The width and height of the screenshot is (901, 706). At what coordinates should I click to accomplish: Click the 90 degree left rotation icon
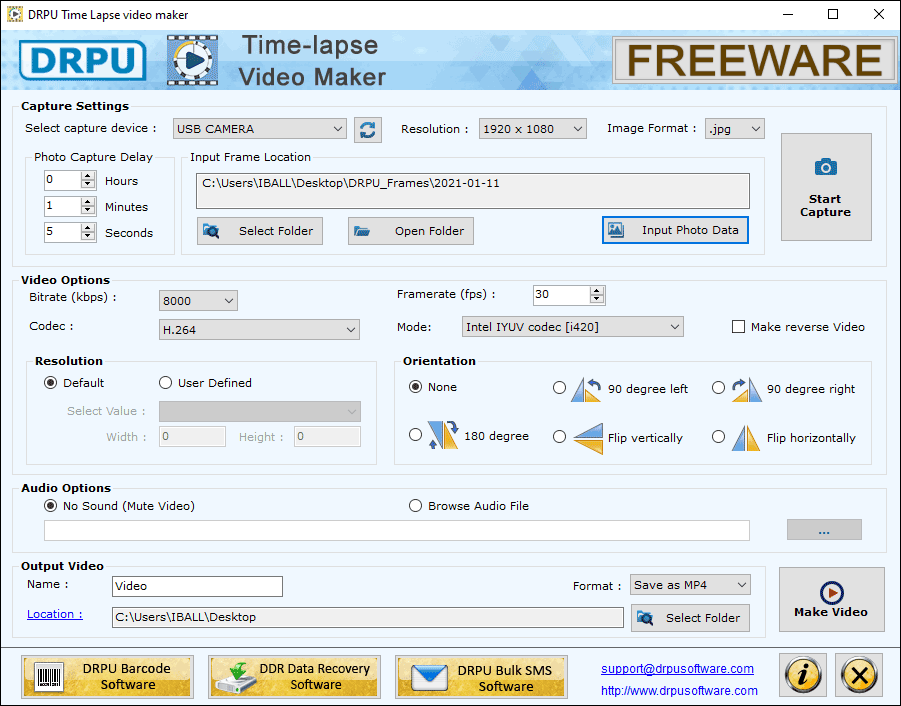[x=586, y=389]
